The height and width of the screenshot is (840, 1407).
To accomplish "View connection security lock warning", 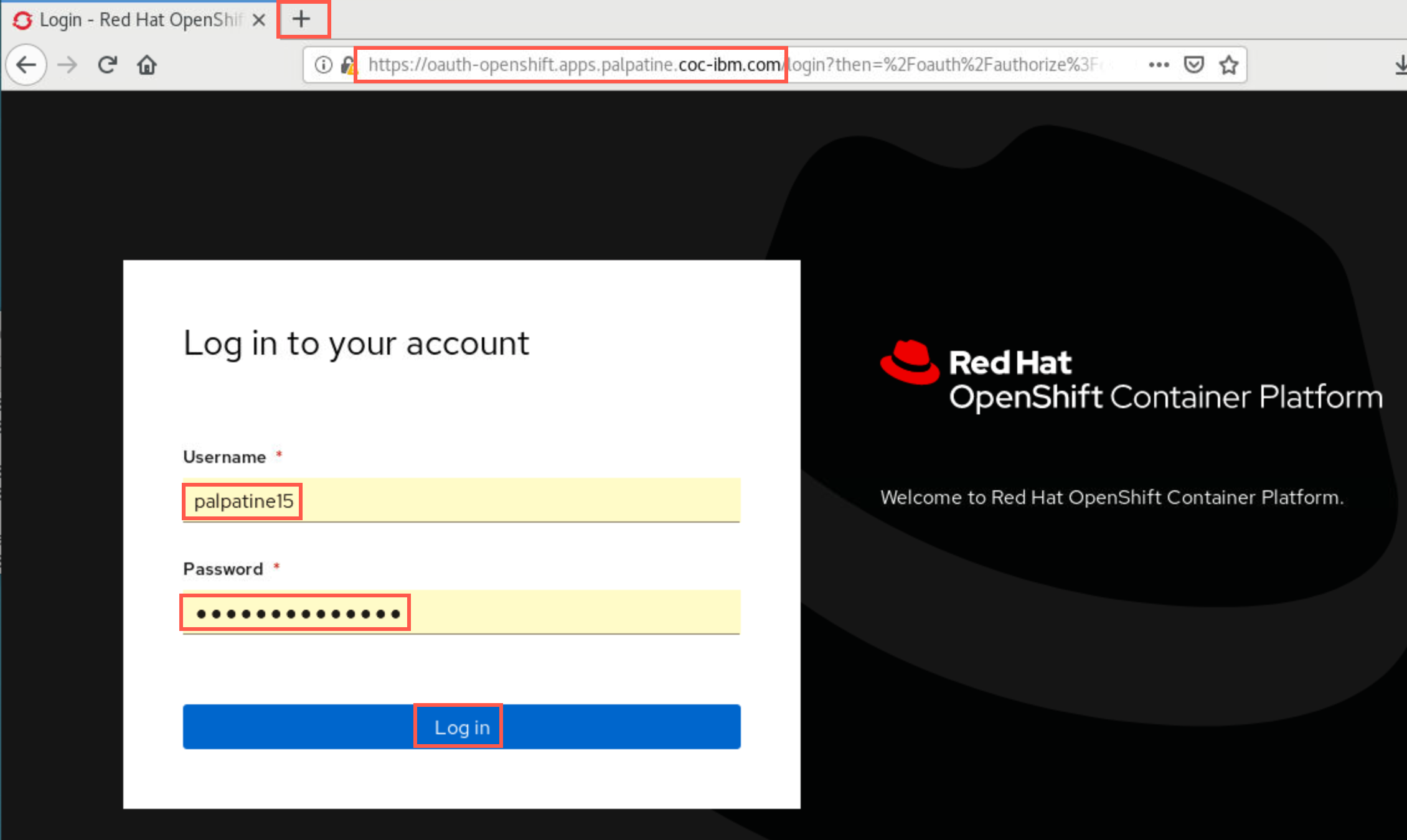I will (348, 65).
